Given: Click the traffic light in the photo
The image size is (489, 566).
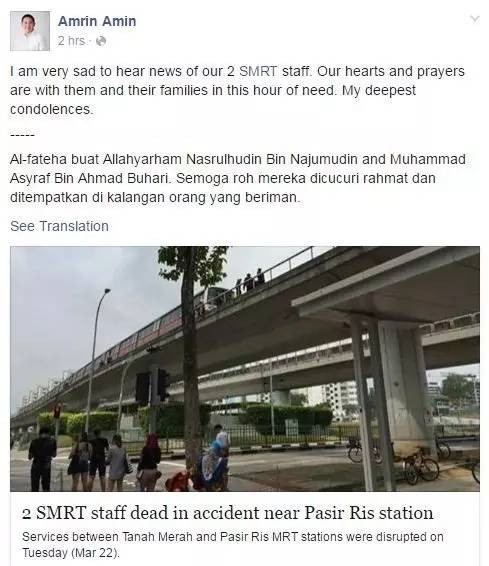Looking at the screenshot, I should click(x=153, y=385).
